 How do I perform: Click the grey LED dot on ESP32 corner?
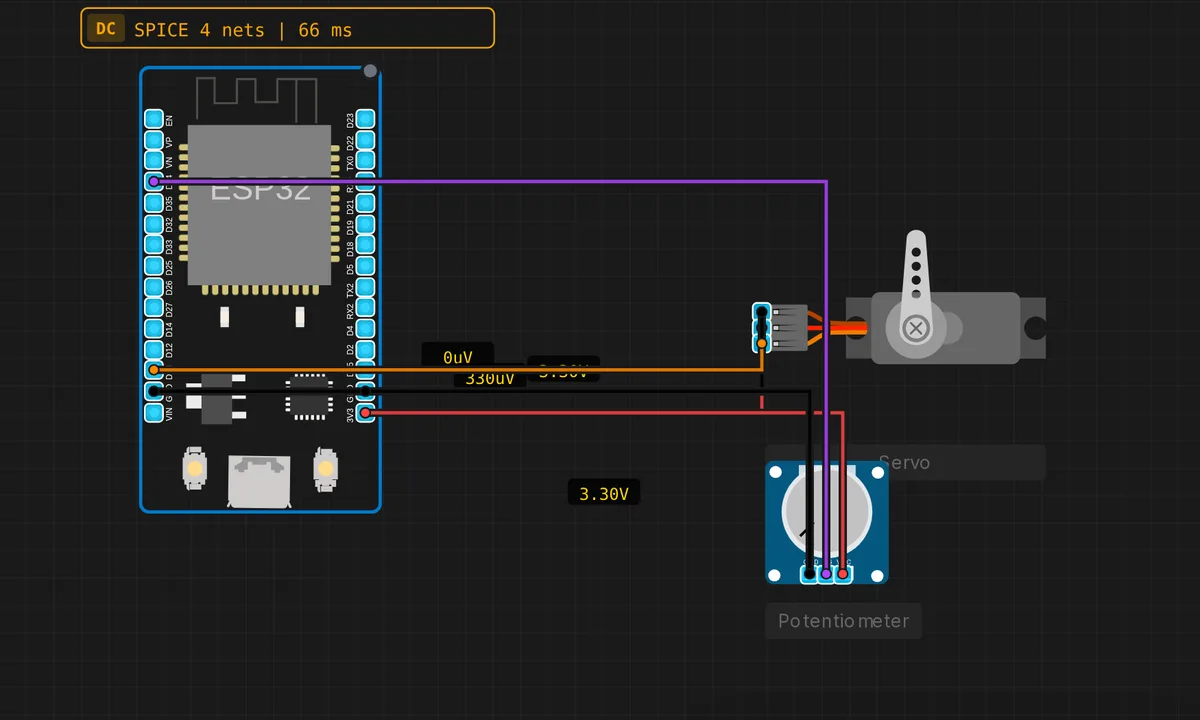(370, 71)
